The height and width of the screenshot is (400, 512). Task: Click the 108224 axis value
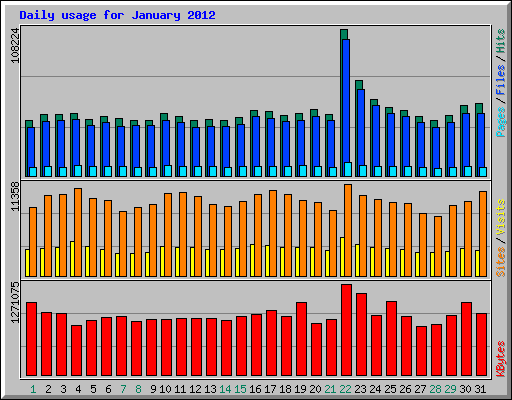15,46
